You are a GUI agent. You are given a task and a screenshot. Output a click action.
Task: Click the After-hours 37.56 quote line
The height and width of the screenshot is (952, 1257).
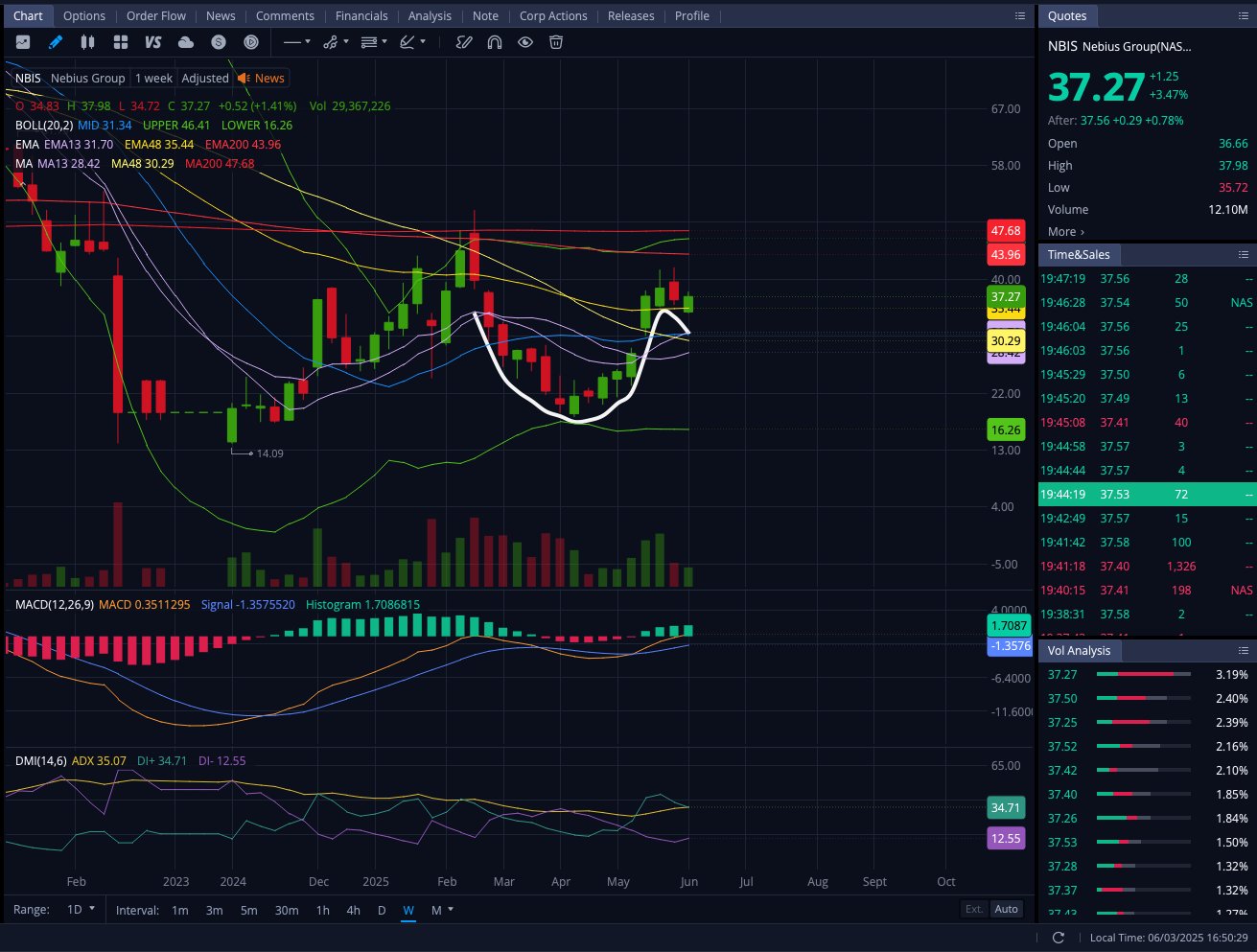[x=1115, y=121]
